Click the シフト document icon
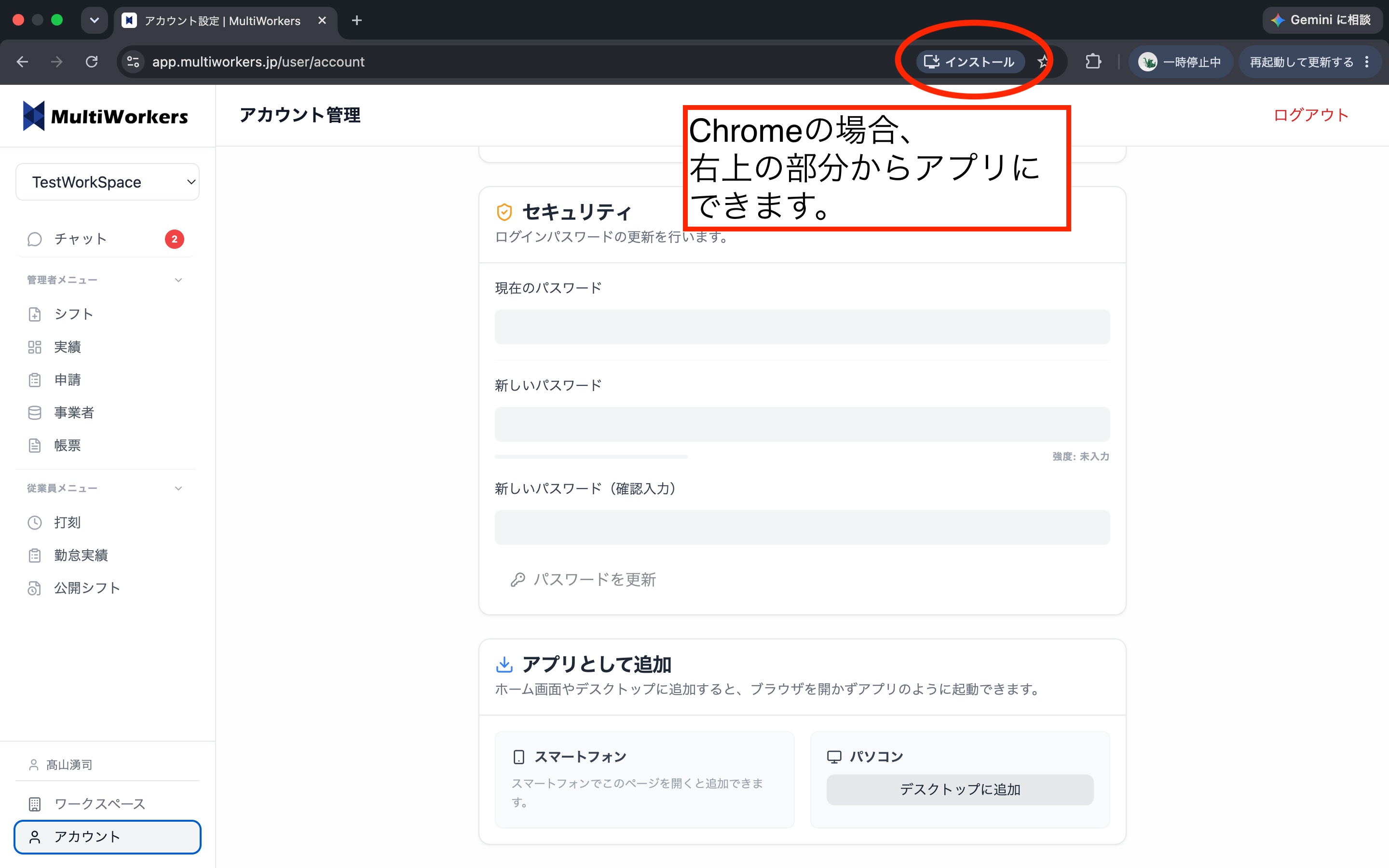The width and height of the screenshot is (1389, 868). (34, 314)
